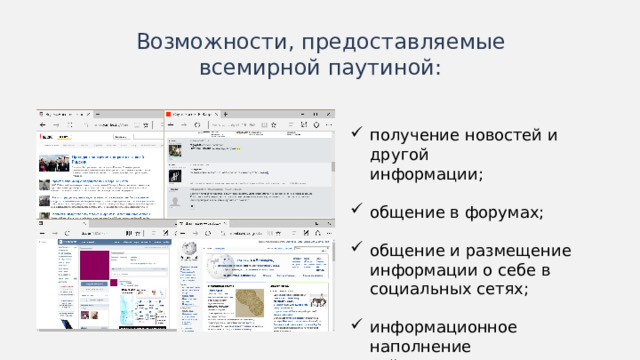Click the slide title "Возможности, предоставляемые"
640x360 pixels.
pyautogui.click(x=320, y=42)
